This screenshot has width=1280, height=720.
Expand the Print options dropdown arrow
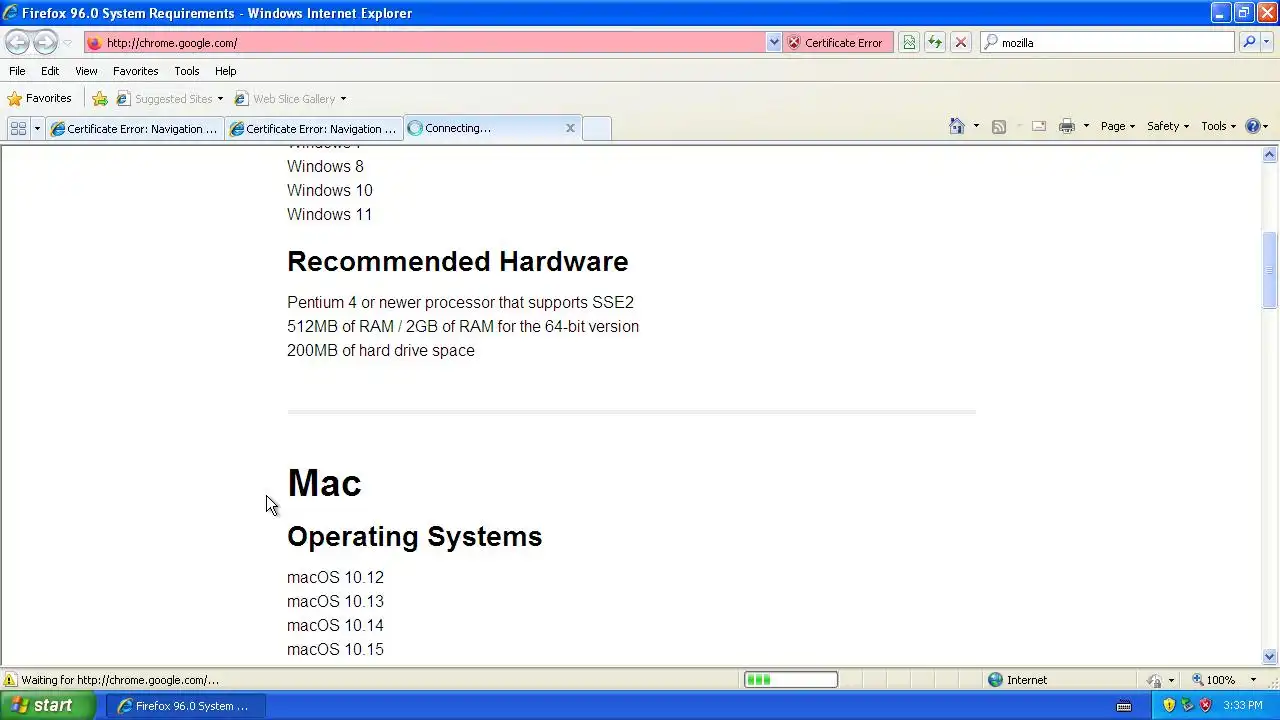click(x=1085, y=126)
